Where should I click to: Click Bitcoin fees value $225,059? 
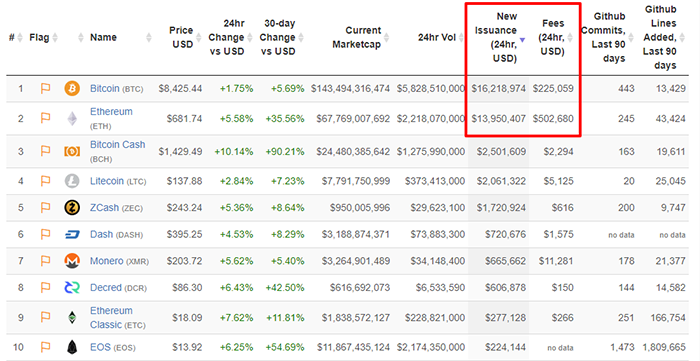(x=553, y=88)
